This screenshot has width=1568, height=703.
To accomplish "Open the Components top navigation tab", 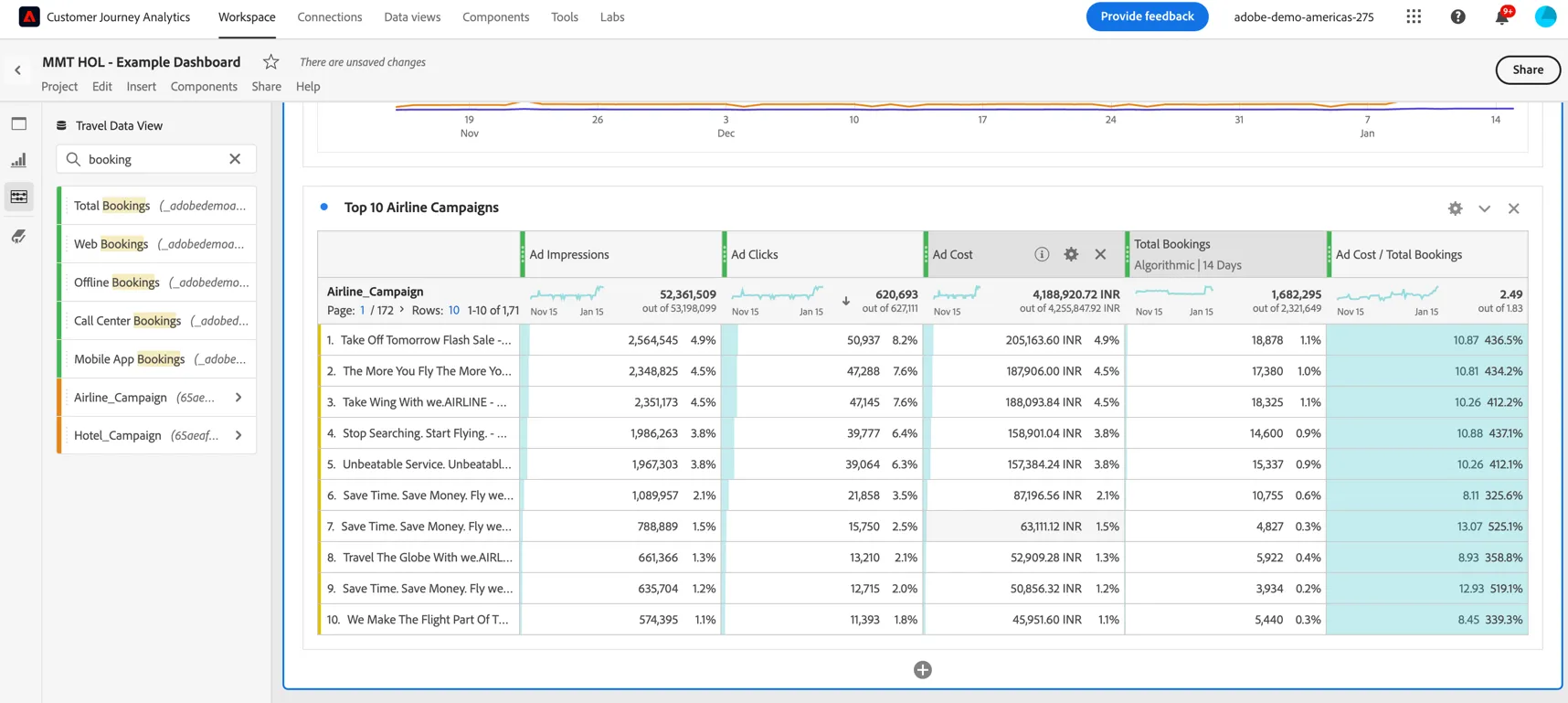I will pyautogui.click(x=496, y=17).
